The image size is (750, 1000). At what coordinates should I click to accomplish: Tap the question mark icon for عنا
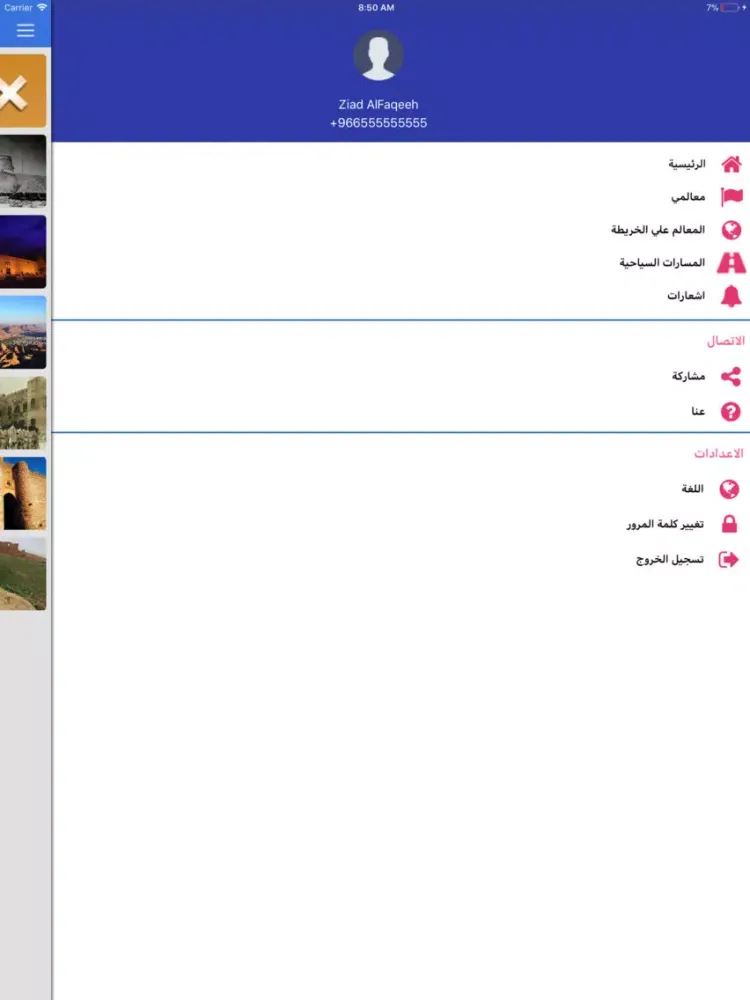coord(731,411)
